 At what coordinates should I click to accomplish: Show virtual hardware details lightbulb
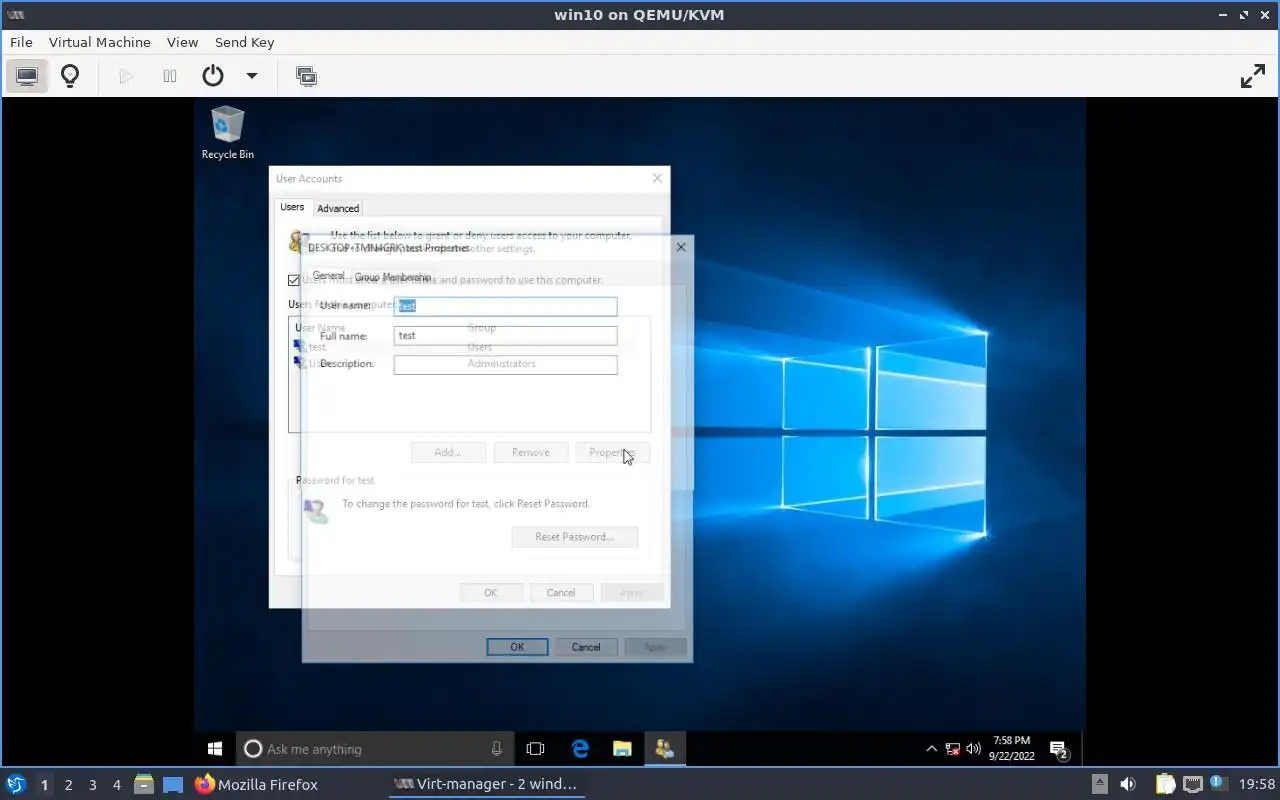point(70,76)
